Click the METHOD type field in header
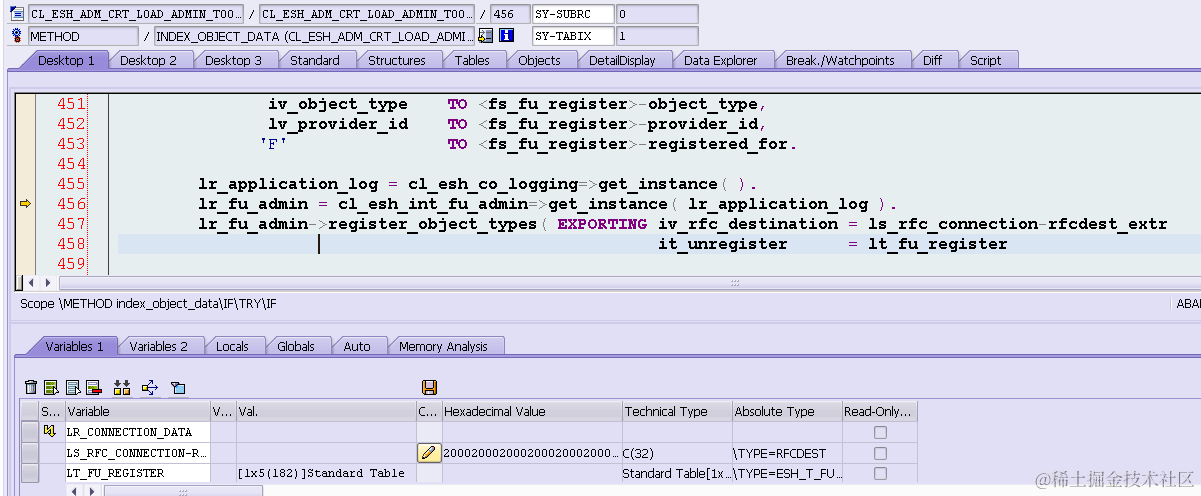The image size is (1201, 496). tap(83, 36)
